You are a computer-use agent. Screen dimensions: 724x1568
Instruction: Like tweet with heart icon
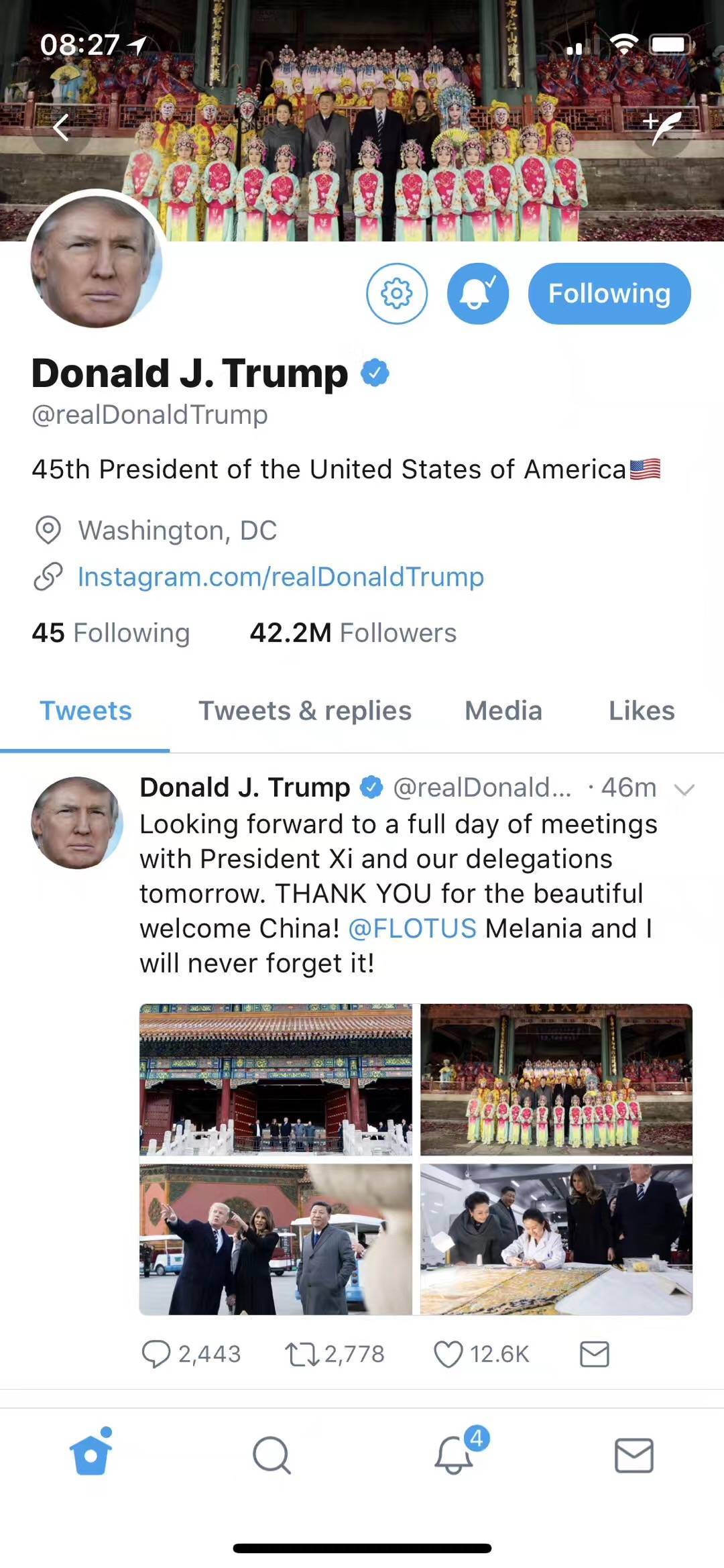tap(448, 1354)
